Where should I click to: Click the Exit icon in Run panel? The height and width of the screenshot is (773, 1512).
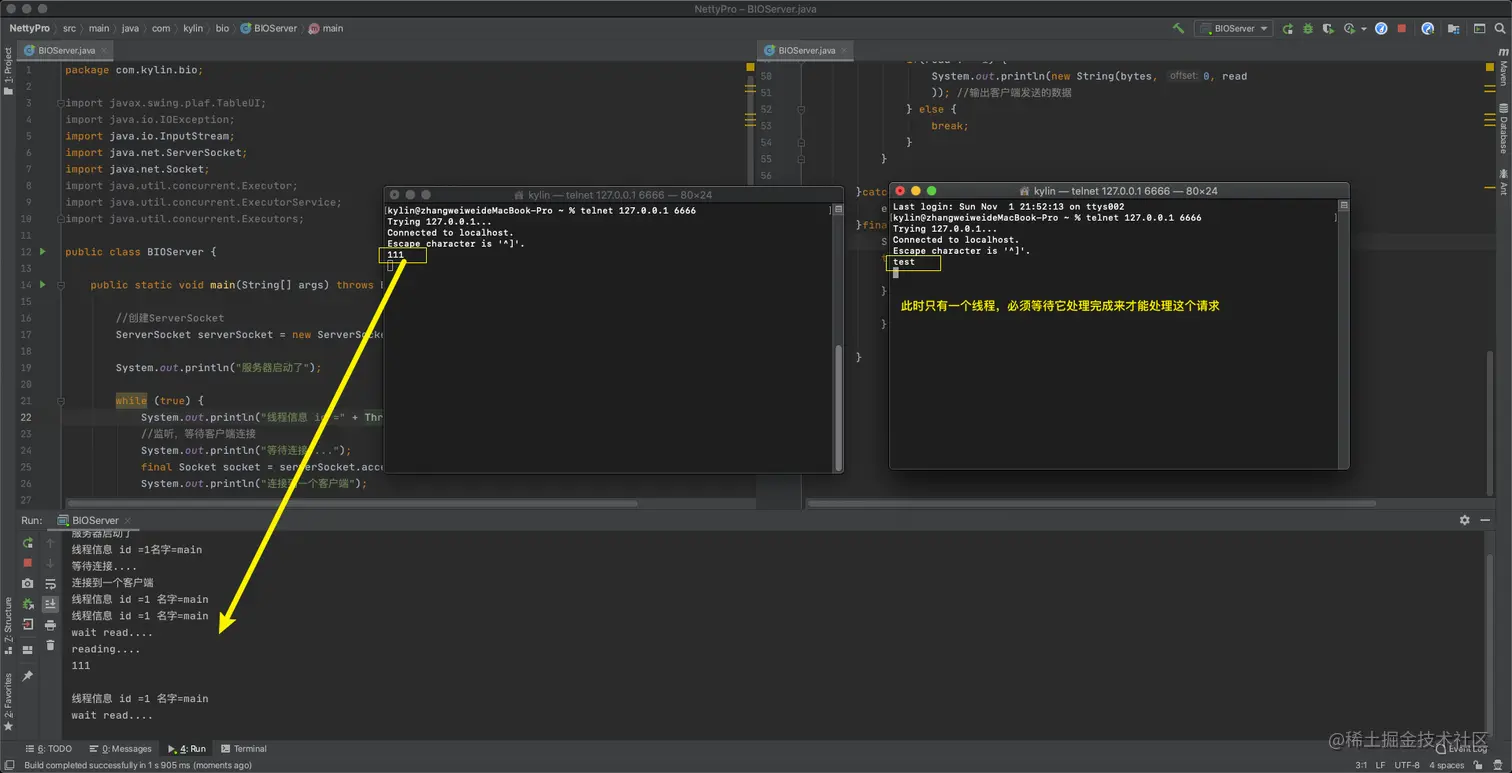tap(28, 624)
